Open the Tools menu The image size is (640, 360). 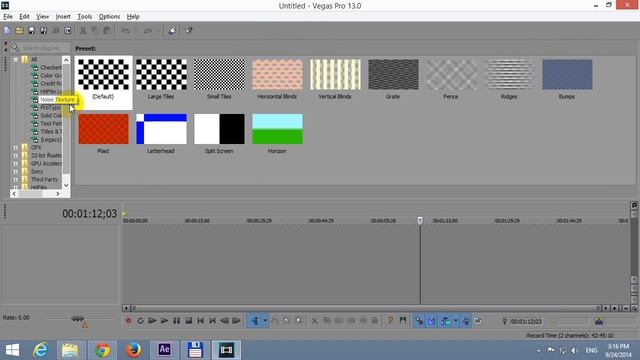tap(84, 17)
